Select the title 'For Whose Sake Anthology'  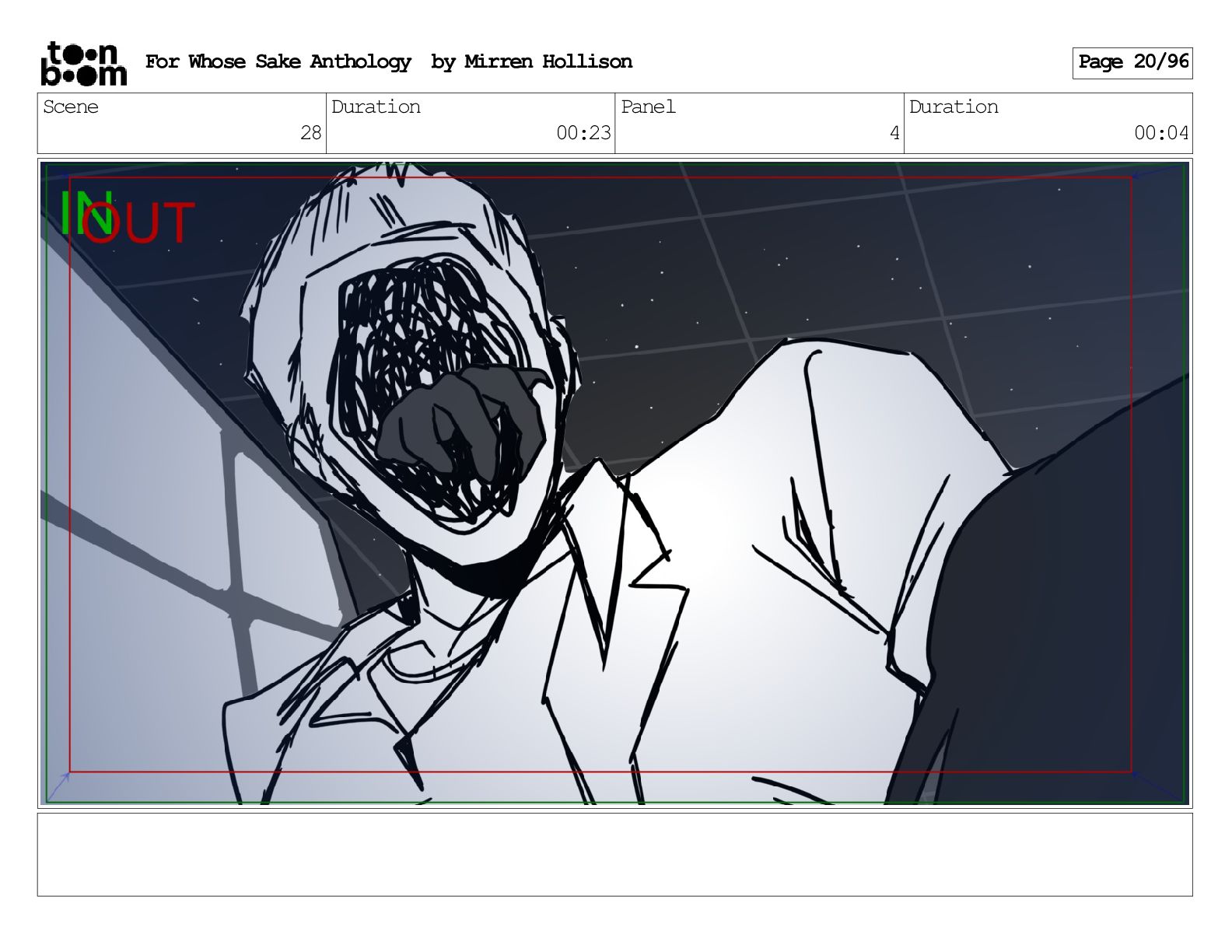pos(278,61)
